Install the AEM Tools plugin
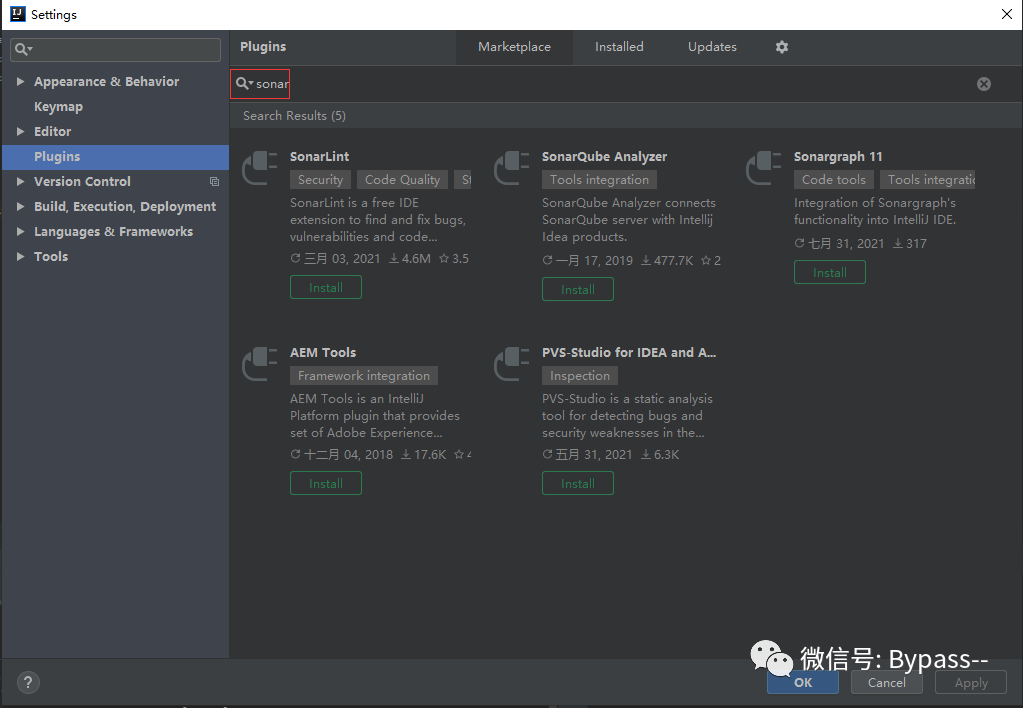Screen dimensions: 1023x708 [x=326, y=484]
